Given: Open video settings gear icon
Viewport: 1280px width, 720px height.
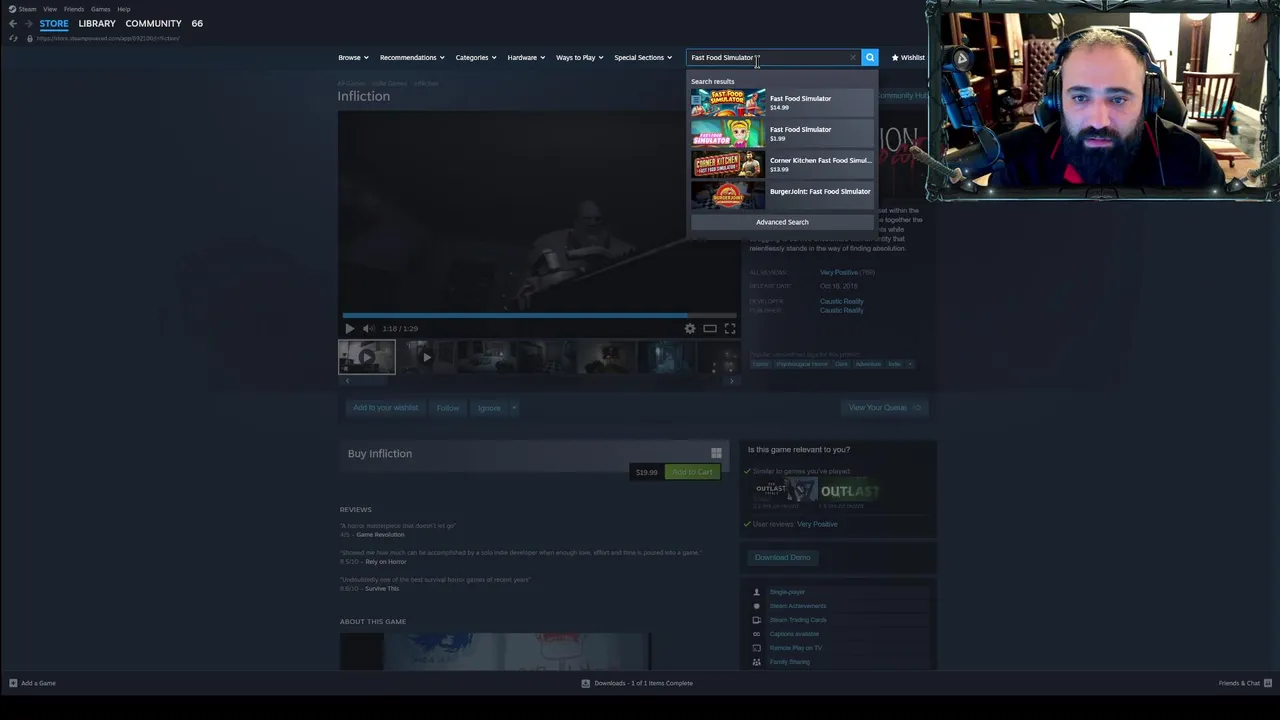Looking at the screenshot, I should coord(690,328).
